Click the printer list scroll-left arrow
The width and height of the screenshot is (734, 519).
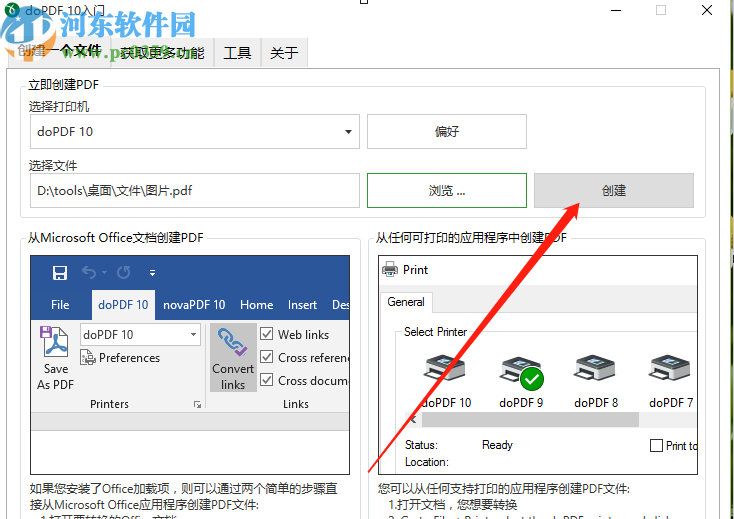pyautogui.click(x=413, y=420)
